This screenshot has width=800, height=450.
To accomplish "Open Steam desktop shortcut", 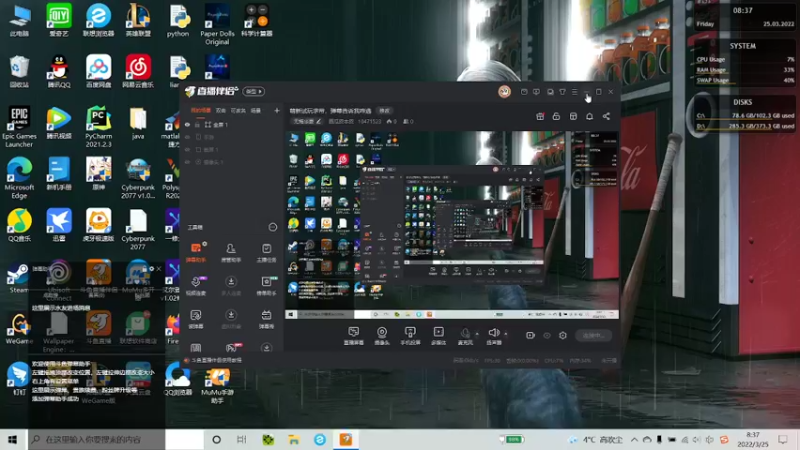I will click(x=18, y=278).
